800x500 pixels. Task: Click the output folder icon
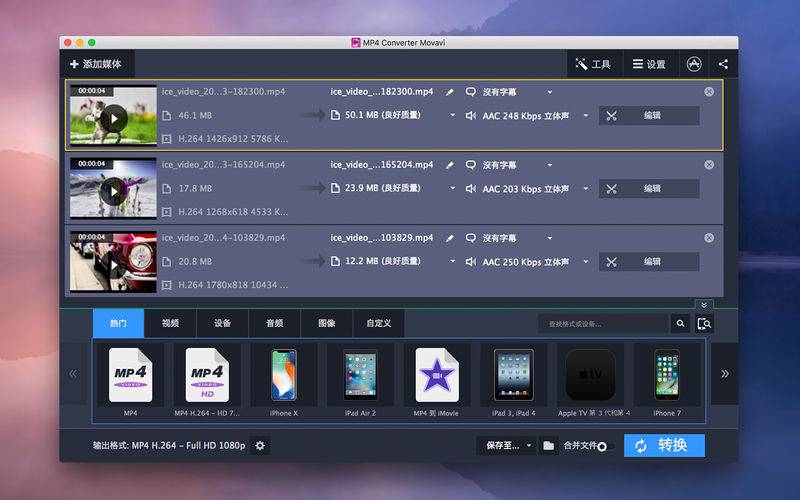tap(548, 446)
